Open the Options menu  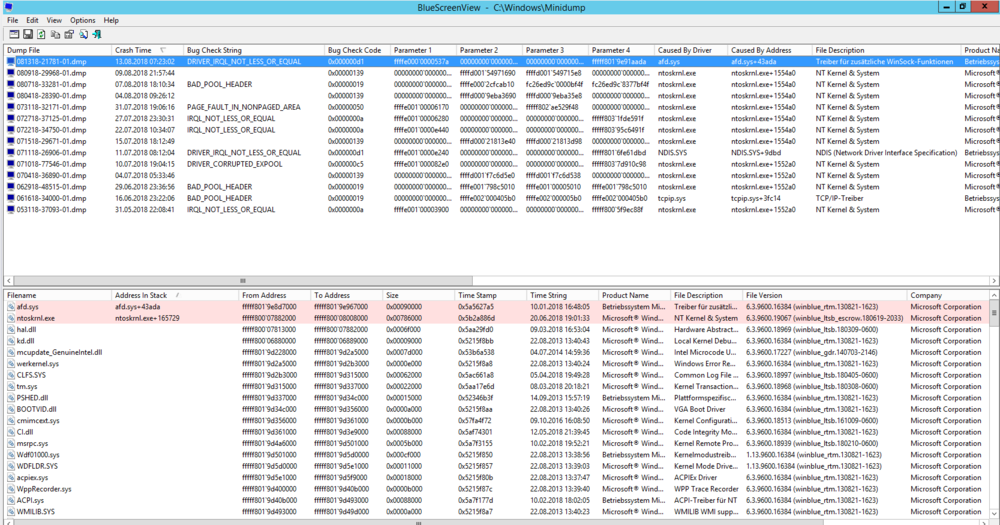click(82, 20)
